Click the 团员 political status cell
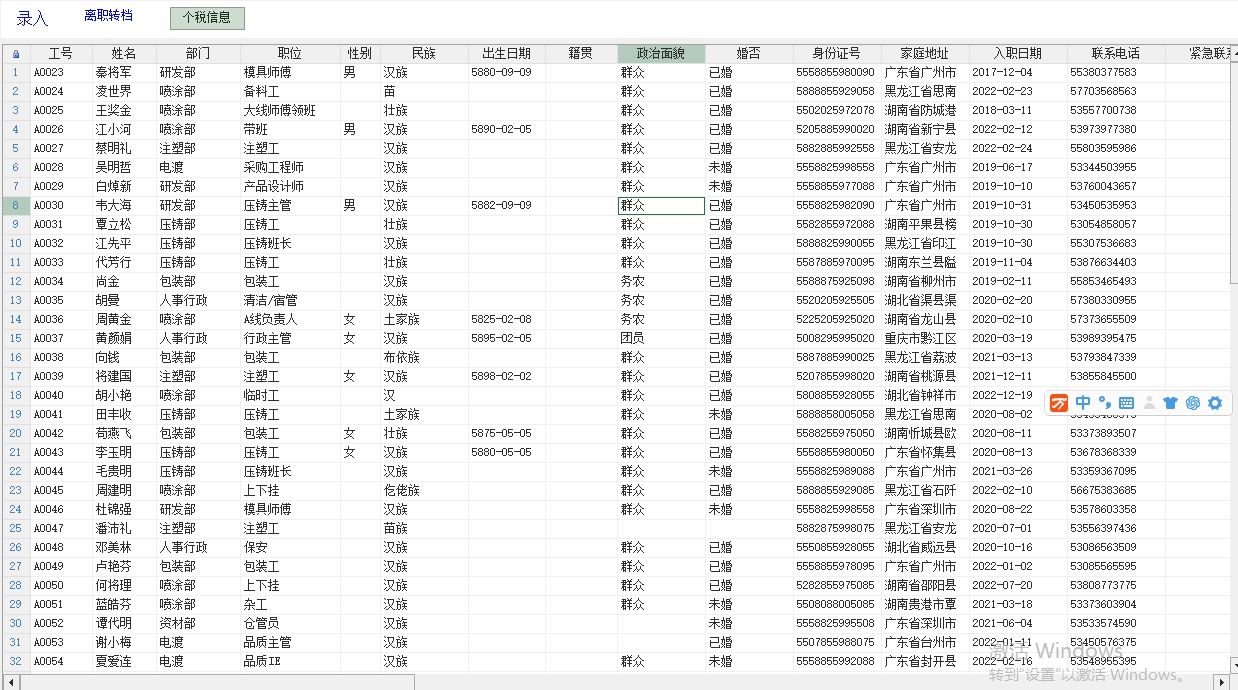 tap(661, 339)
